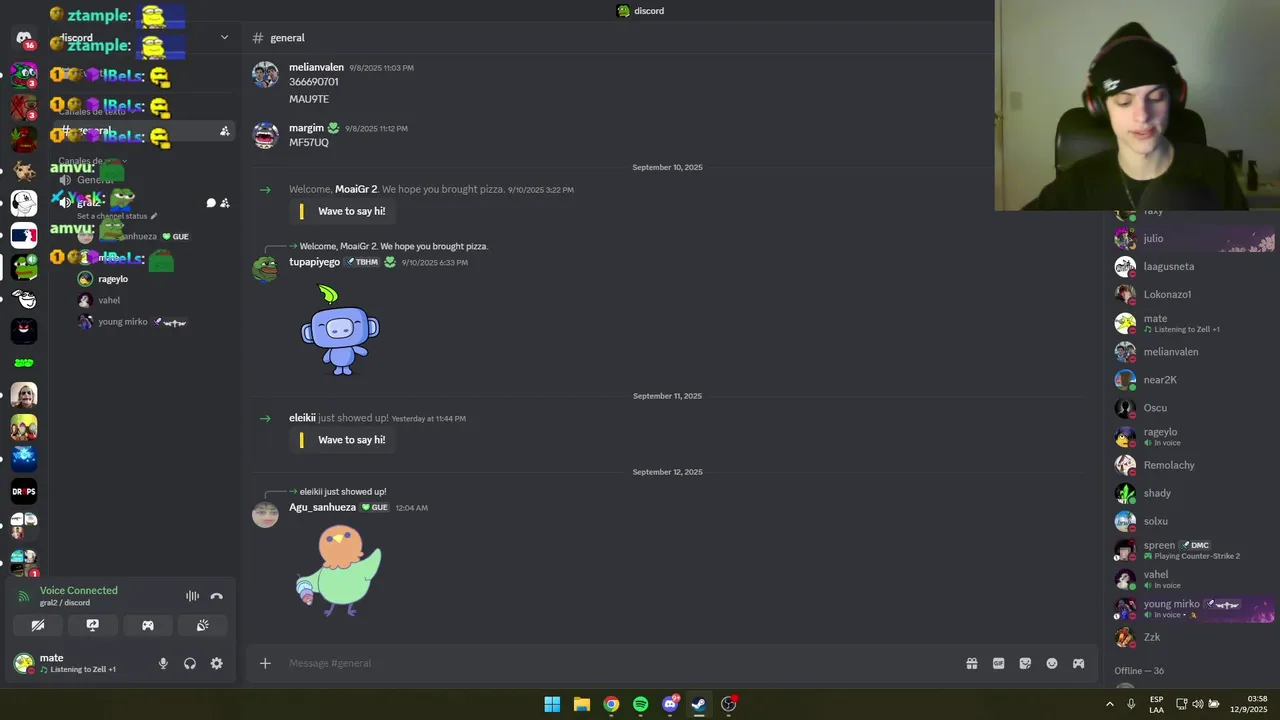This screenshot has width=1280, height=720.
Task: Open margim's profile from message
Action: (306, 128)
